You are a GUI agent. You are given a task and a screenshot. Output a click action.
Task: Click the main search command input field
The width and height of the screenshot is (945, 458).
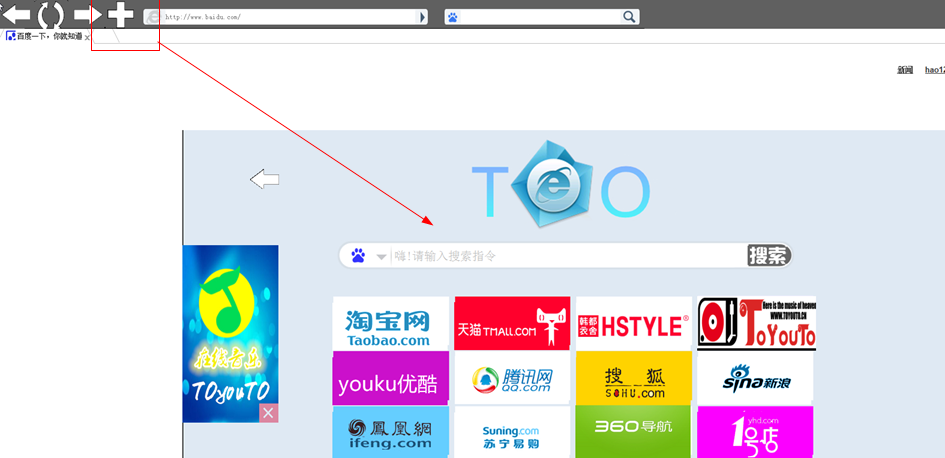pos(565,256)
